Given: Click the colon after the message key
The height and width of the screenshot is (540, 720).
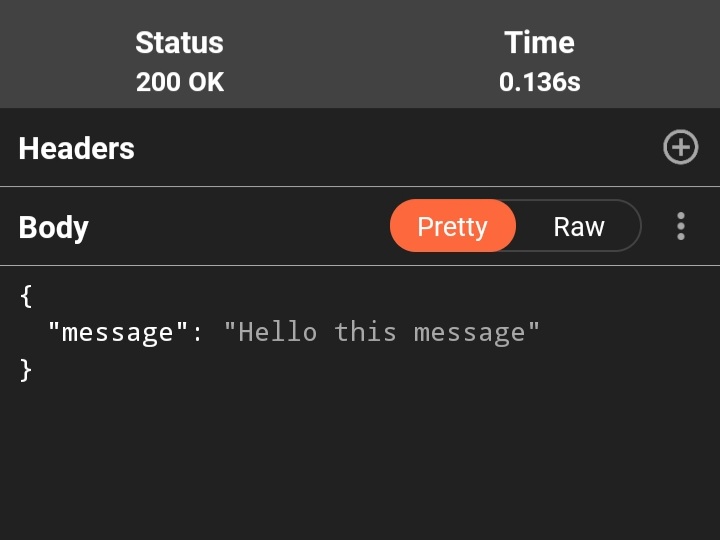Looking at the screenshot, I should [x=197, y=334].
